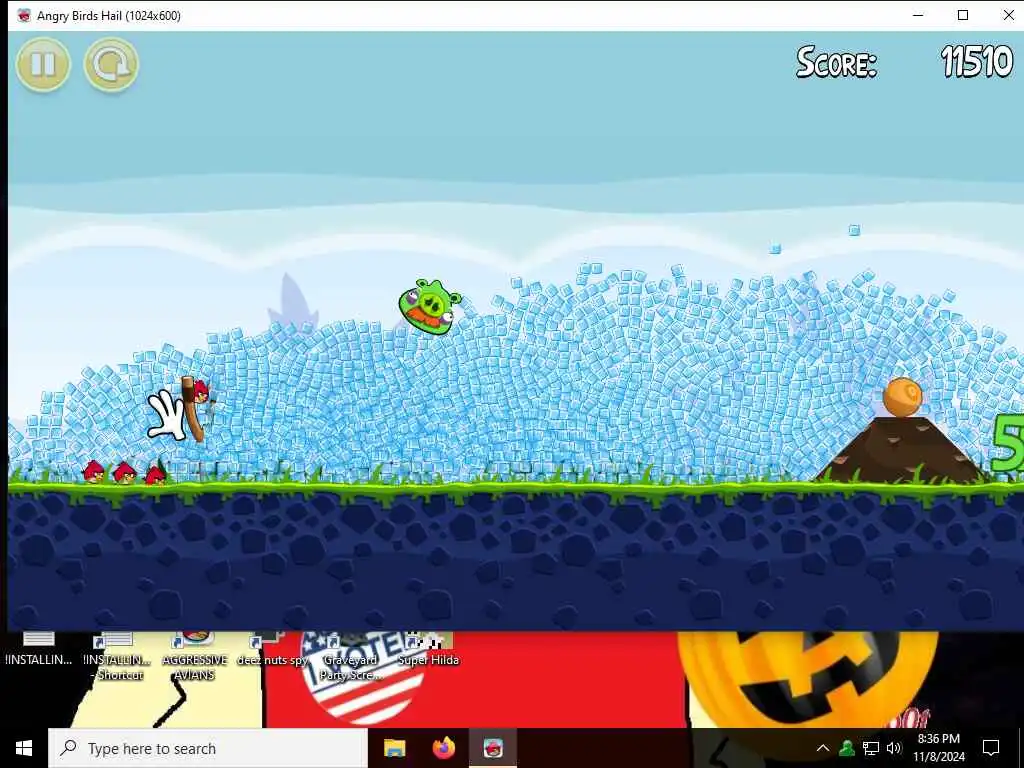Open the clock showing 8:36 PM
This screenshot has height=768, width=1024.
[938, 748]
